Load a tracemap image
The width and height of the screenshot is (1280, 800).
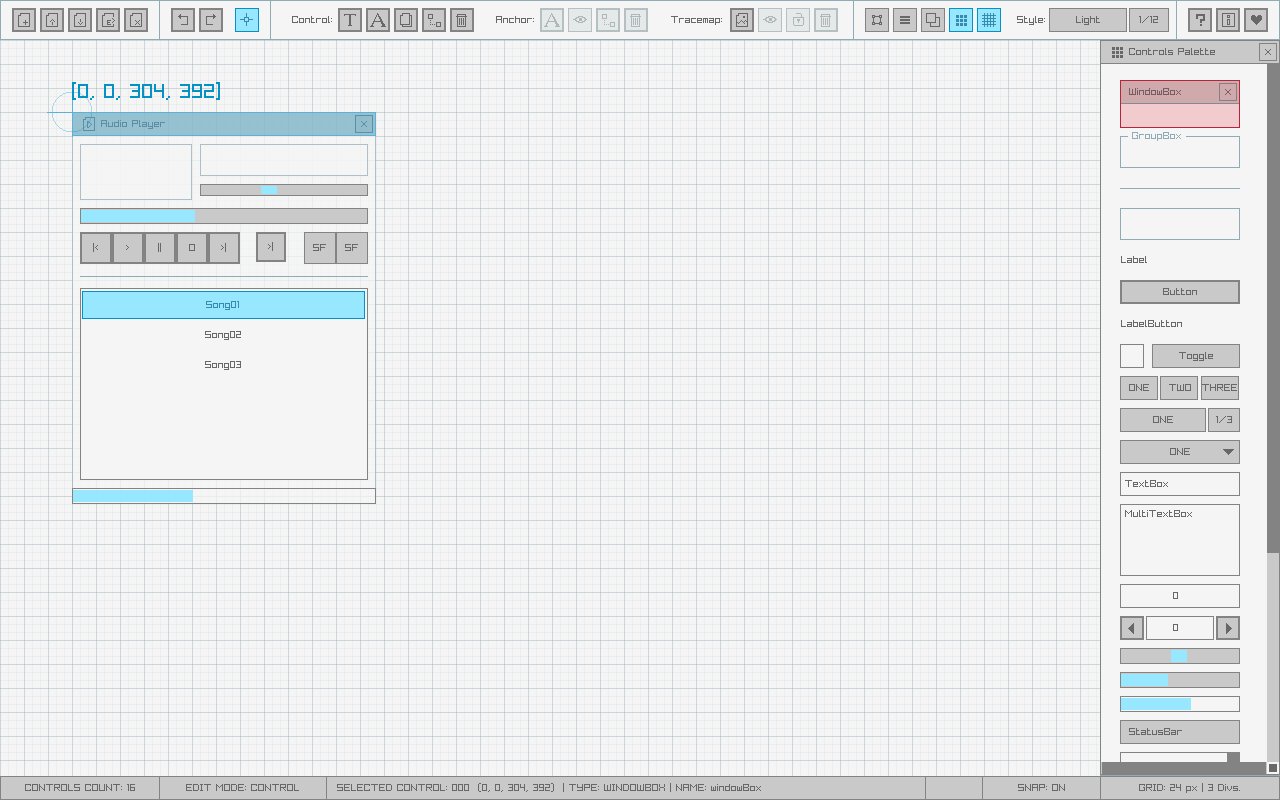coord(741,19)
